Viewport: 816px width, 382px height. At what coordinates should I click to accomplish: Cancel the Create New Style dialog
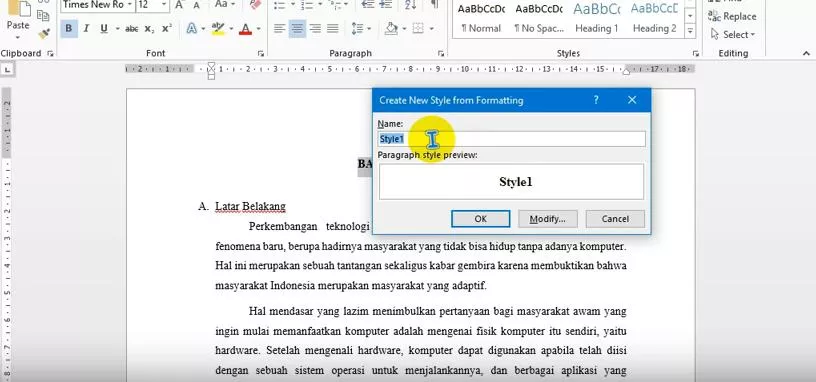(615, 219)
